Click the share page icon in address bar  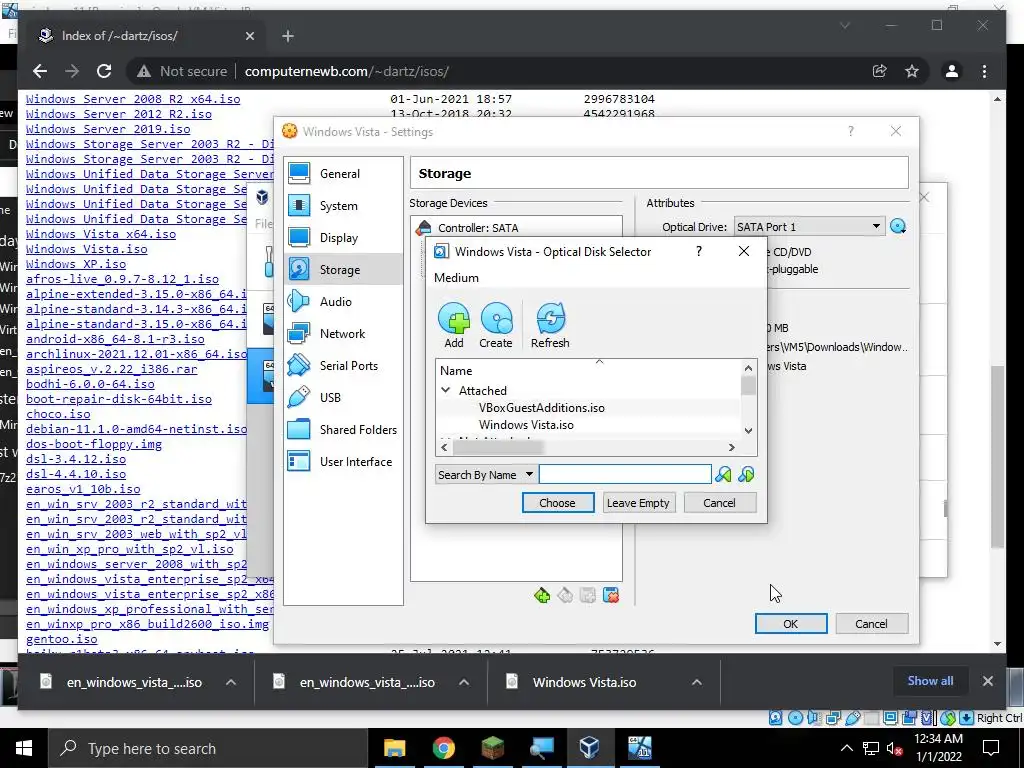tap(879, 71)
